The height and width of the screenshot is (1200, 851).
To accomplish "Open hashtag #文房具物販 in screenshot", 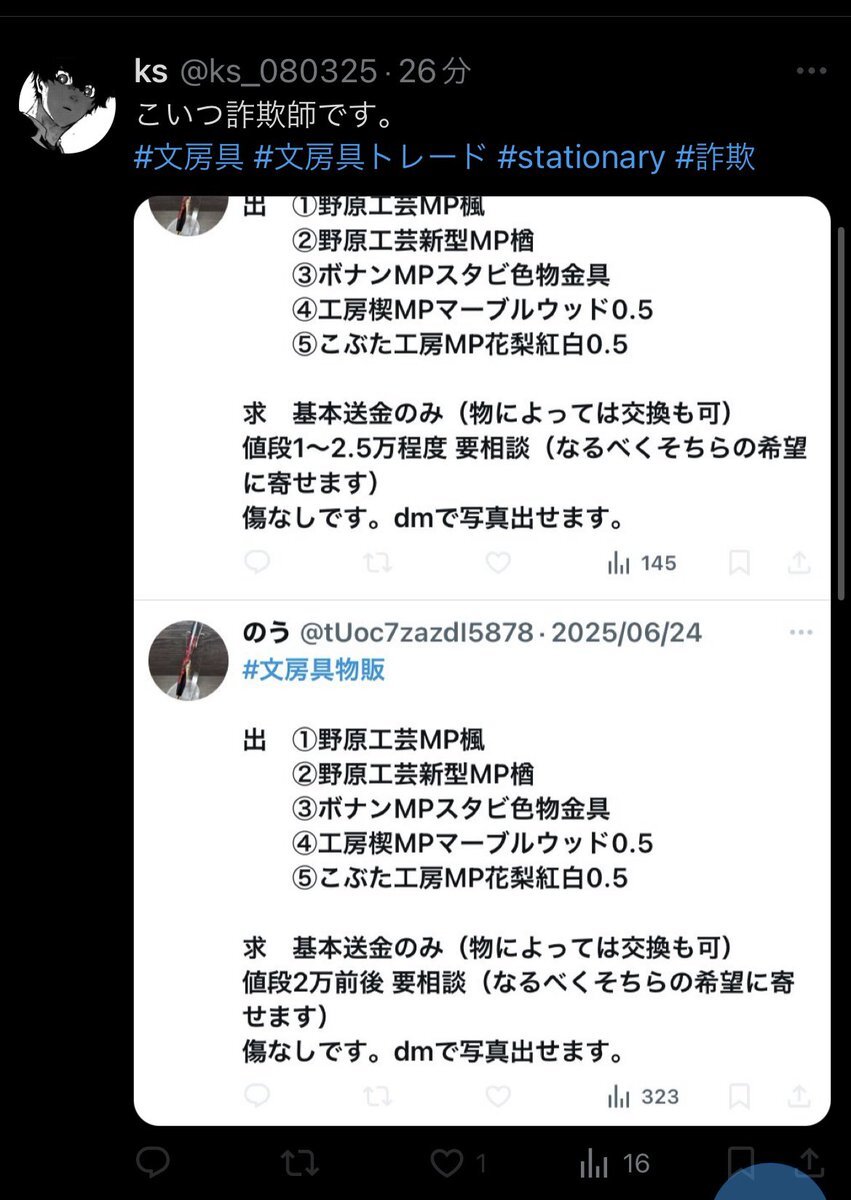I will coord(315,670).
